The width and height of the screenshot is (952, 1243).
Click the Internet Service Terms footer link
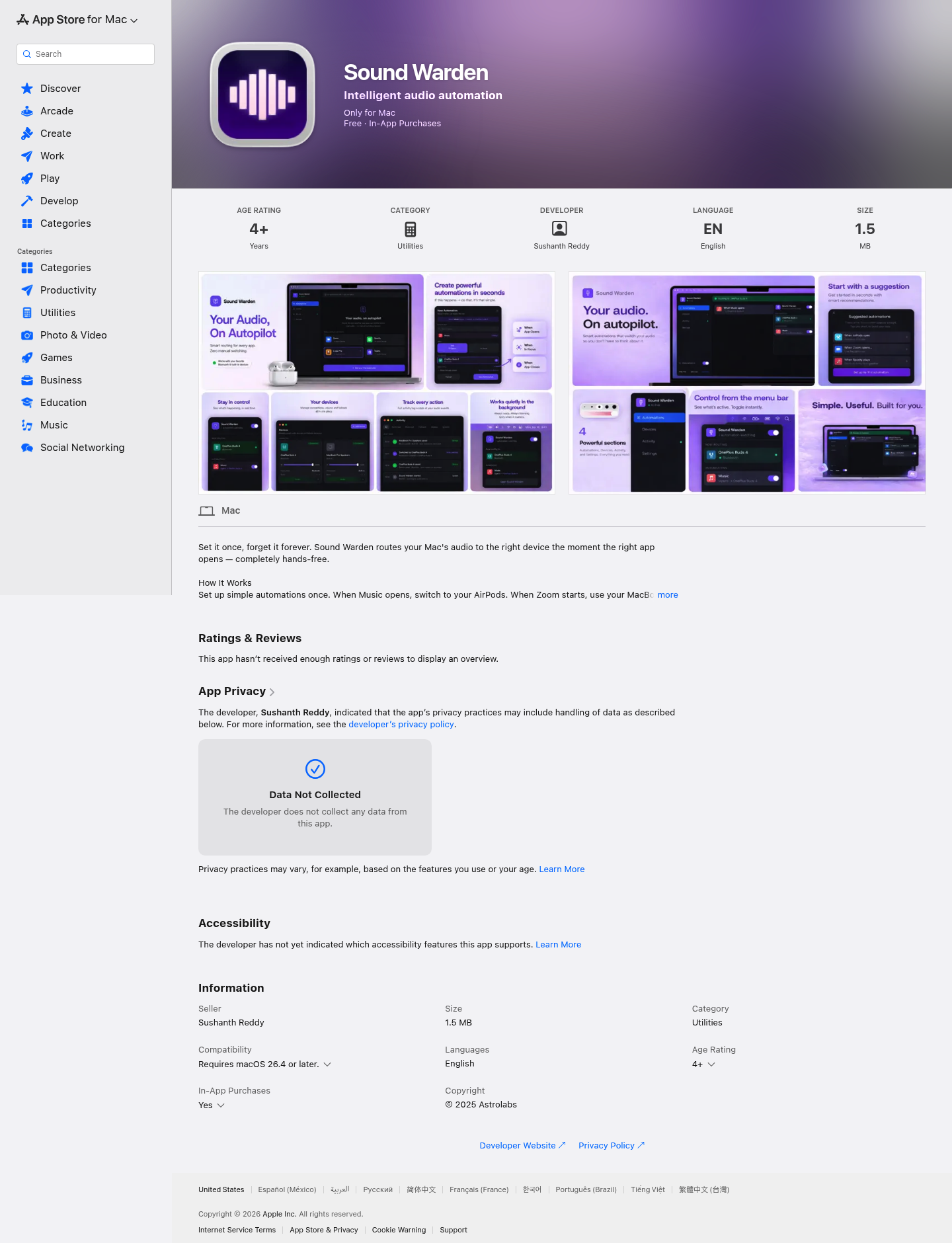point(237,1230)
